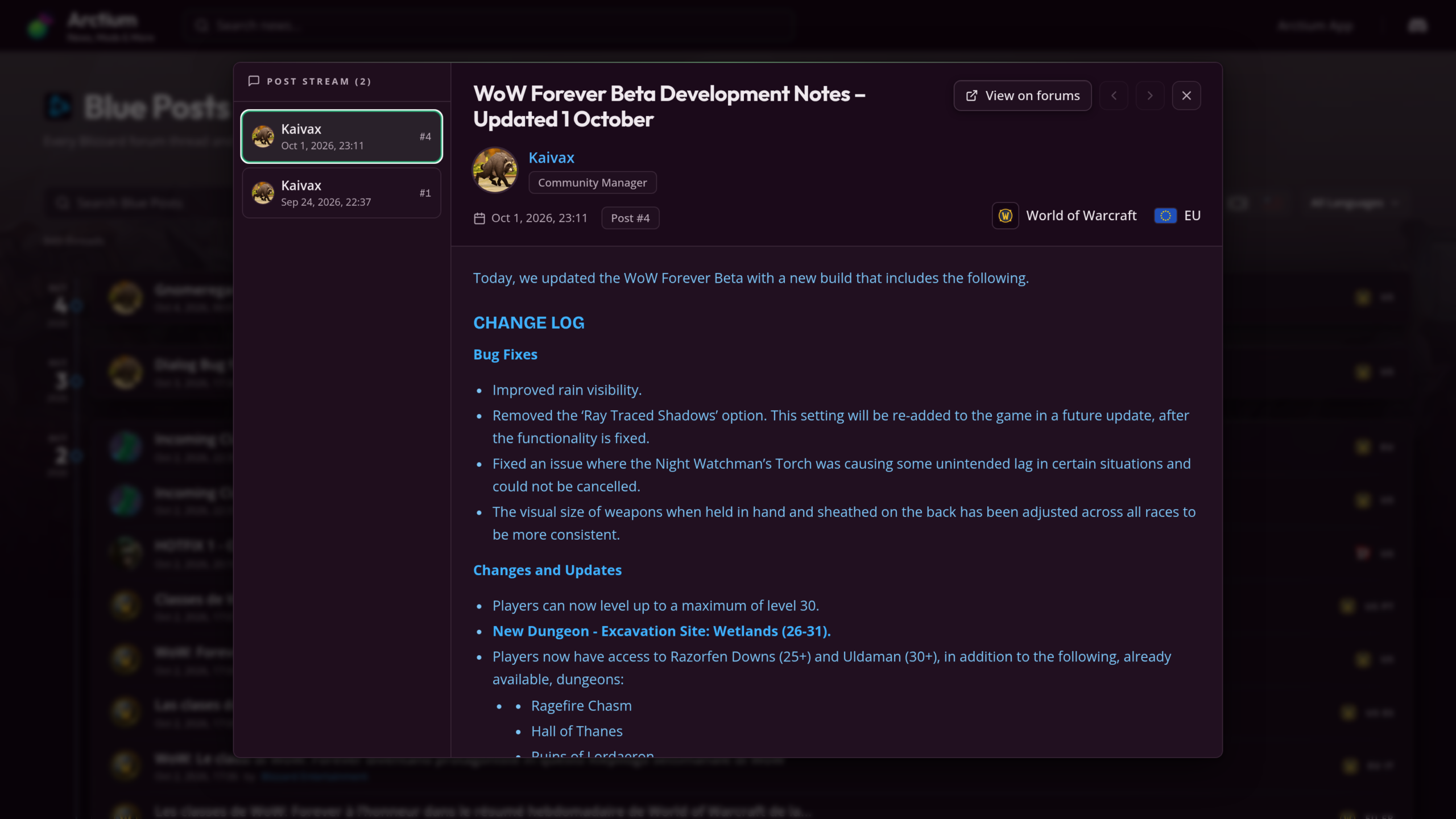Click the Post #4 badge
Viewport: 1456px width, 819px height.
(630, 218)
